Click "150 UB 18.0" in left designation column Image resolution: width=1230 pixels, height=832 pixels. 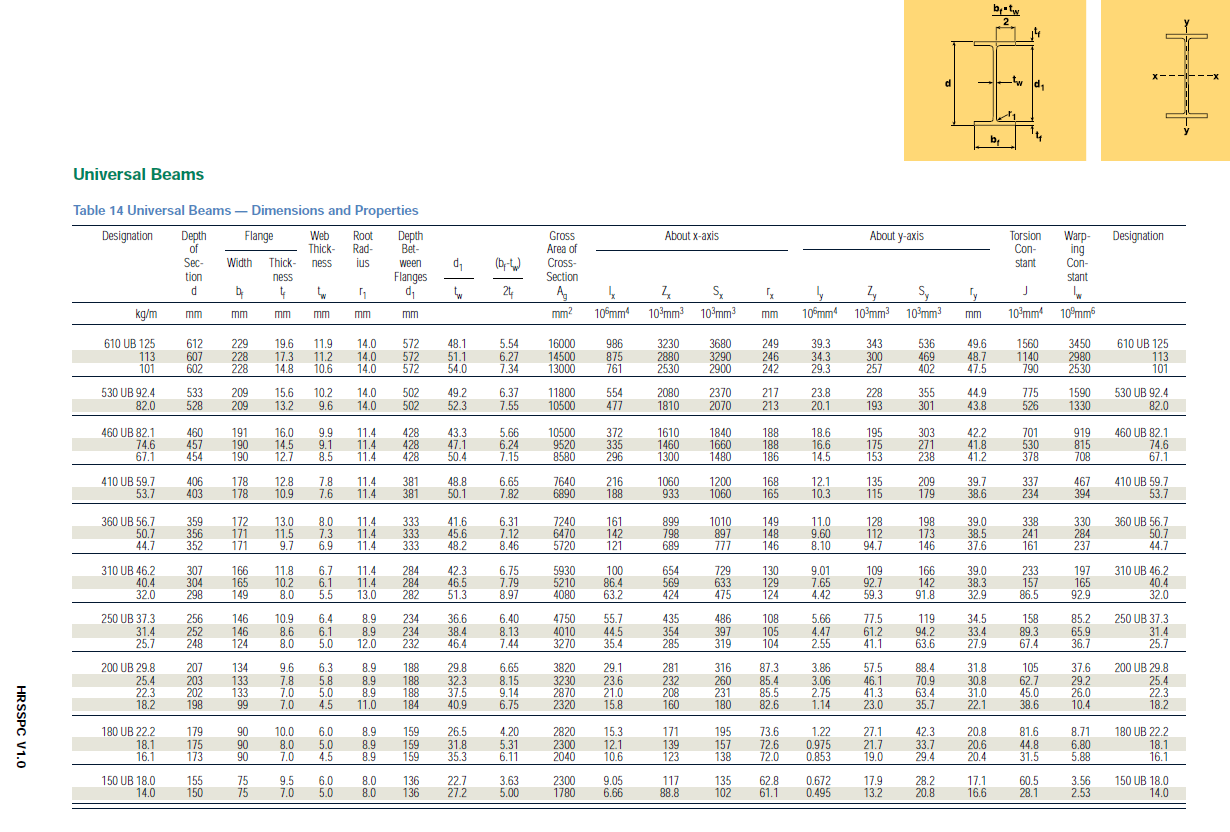tap(131, 782)
